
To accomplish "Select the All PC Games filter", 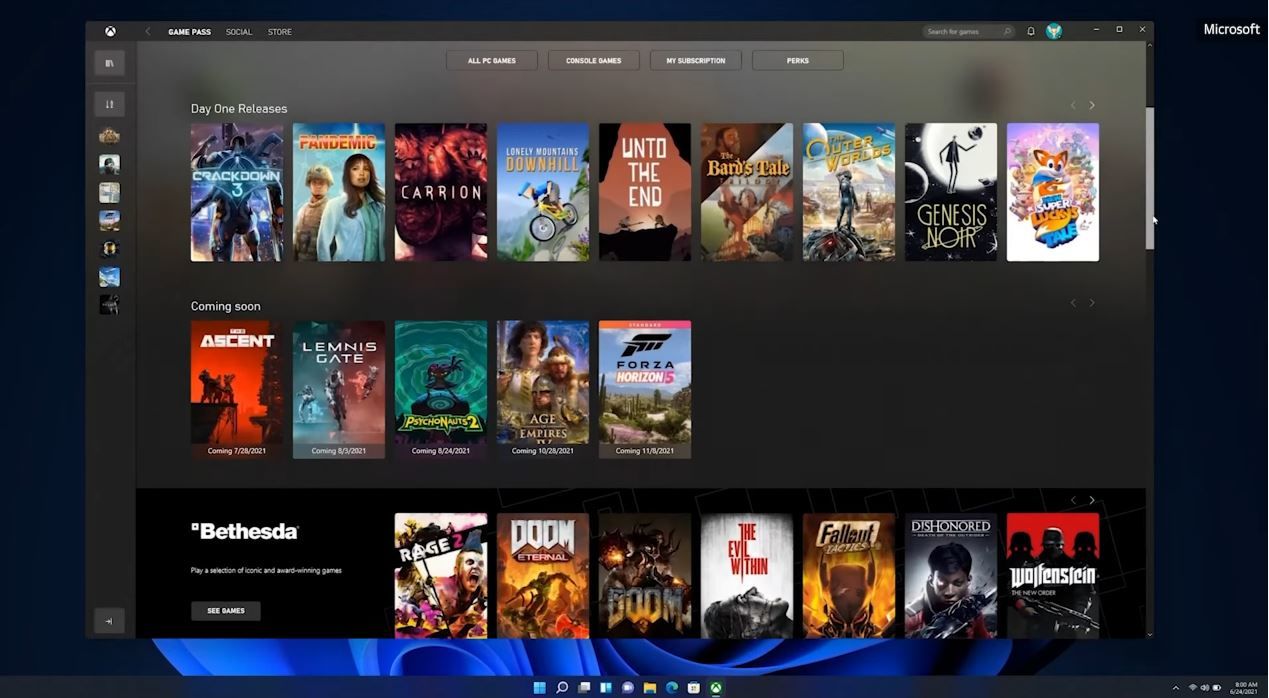I will (492, 61).
